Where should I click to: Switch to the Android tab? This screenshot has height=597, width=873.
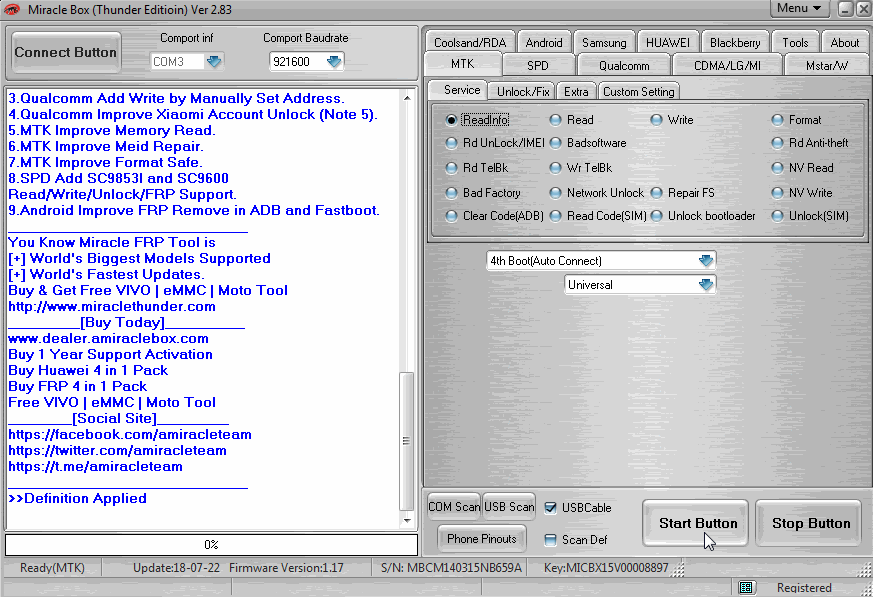pos(544,42)
